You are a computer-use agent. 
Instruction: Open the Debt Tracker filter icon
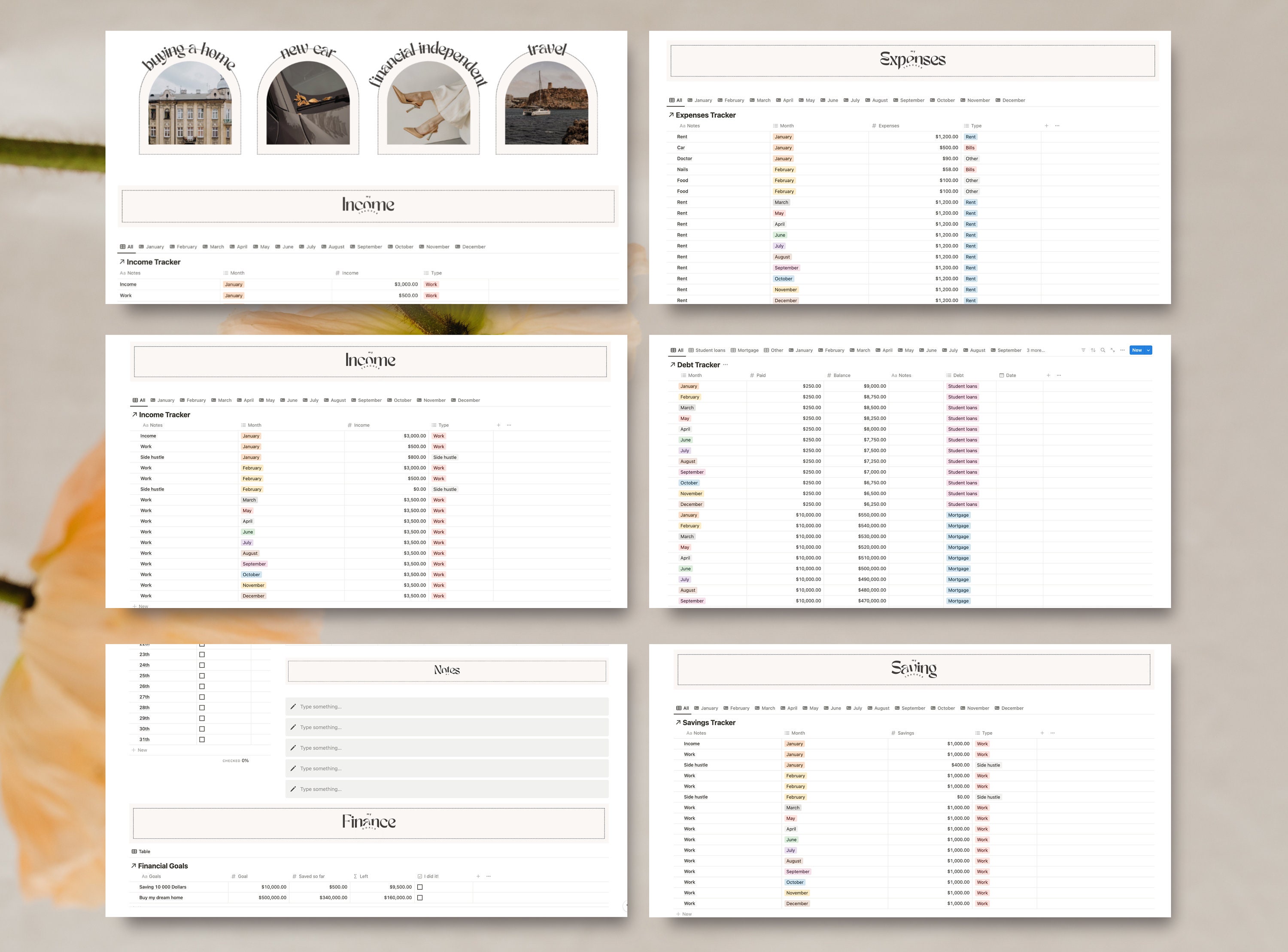(1083, 350)
